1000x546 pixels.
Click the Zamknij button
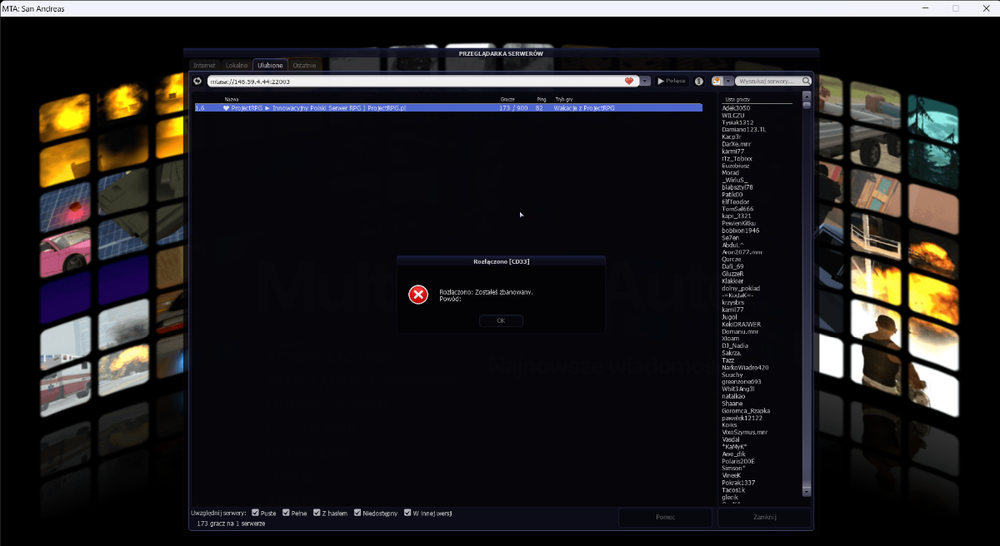(765, 517)
